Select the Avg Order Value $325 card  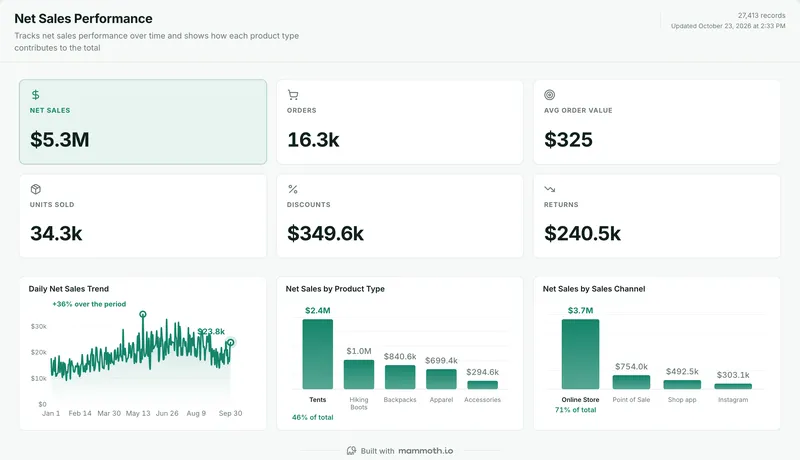(x=657, y=122)
